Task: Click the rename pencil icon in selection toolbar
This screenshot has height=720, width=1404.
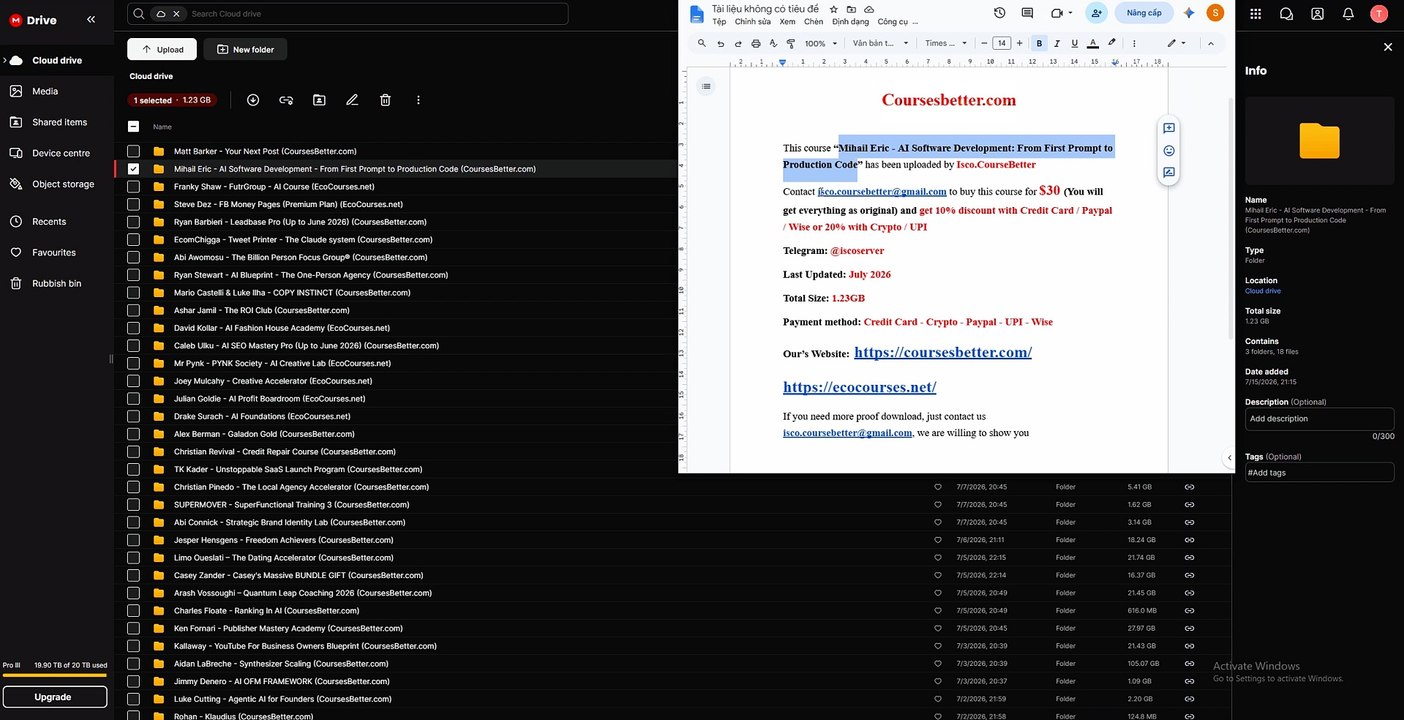Action: coord(352,100)
